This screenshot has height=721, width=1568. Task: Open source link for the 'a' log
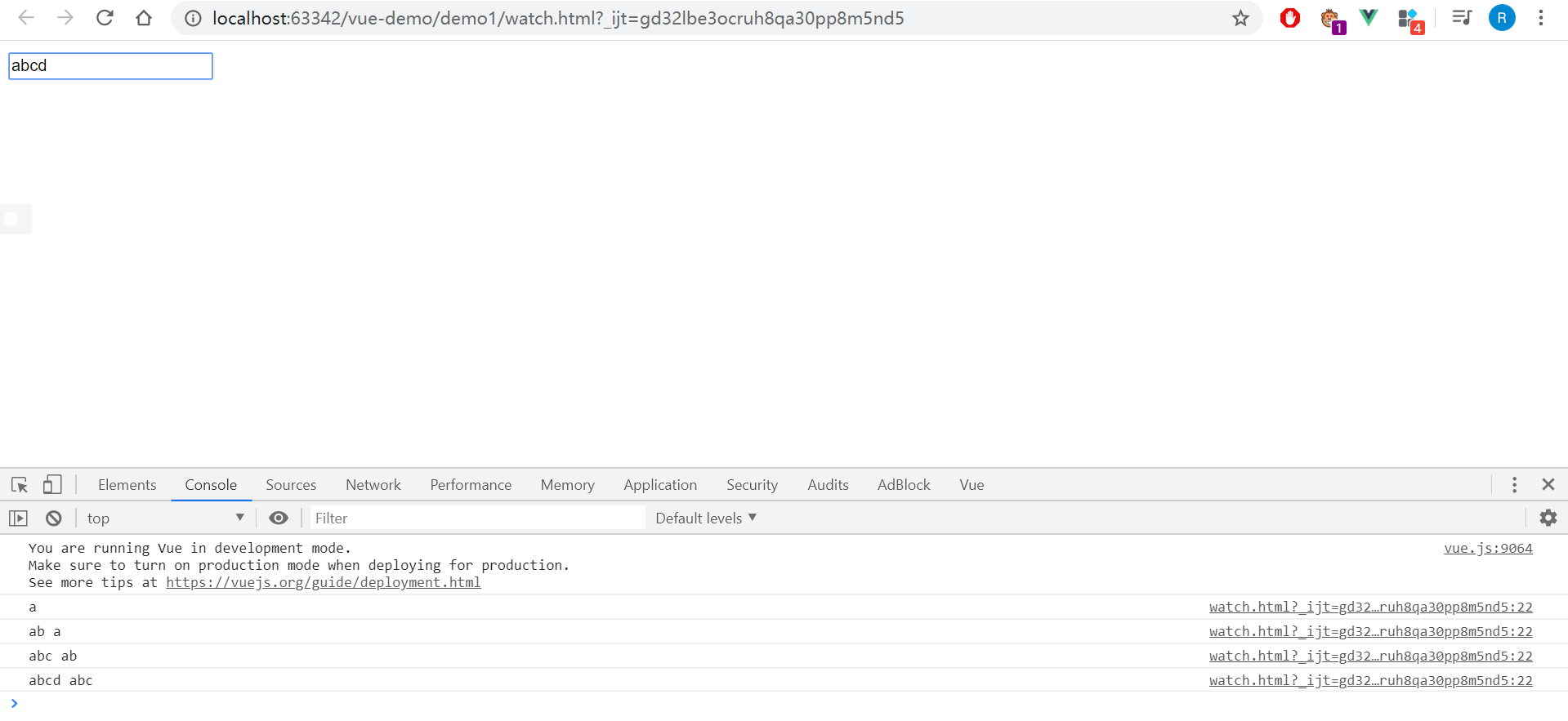(x=1371, y=607)
